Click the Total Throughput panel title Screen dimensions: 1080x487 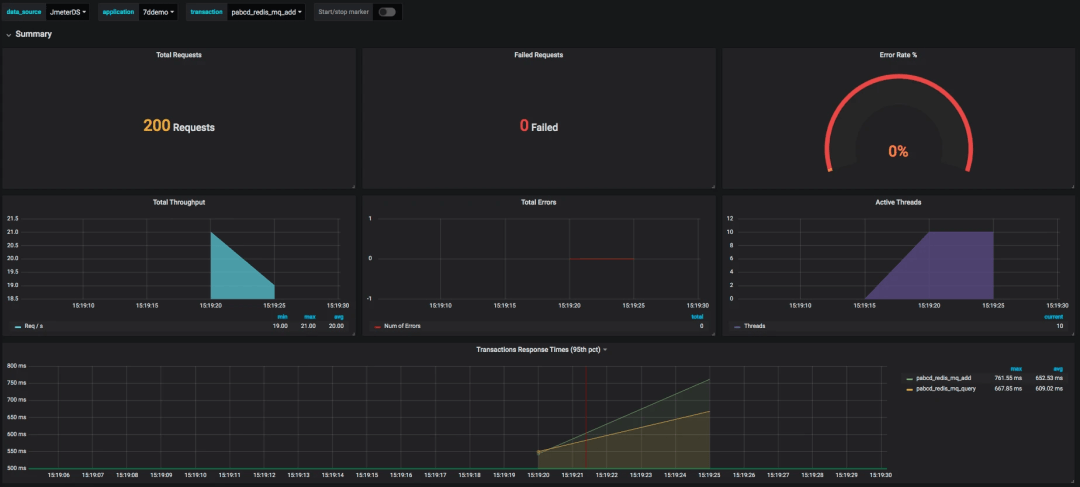(179, 203)
